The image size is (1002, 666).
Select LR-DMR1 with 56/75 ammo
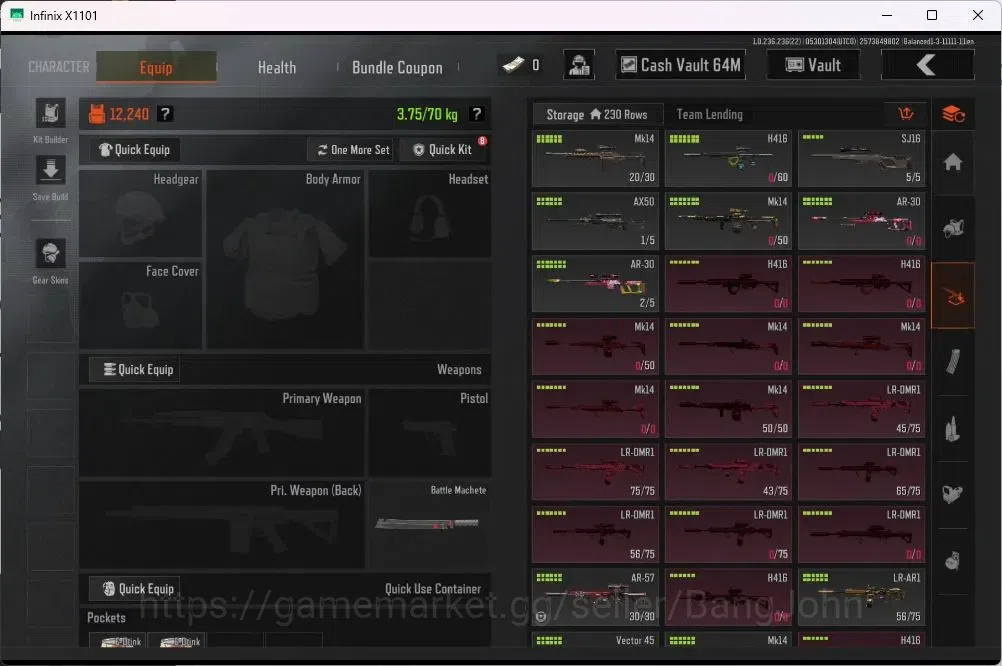pyautogui.click(x=595, y=534)
